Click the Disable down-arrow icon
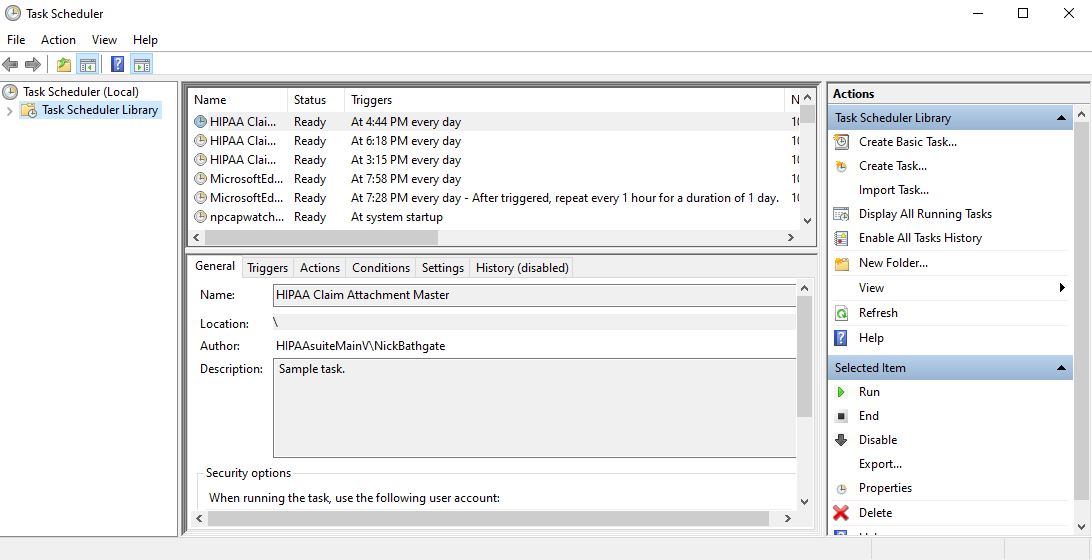The height and width of the screenshot is (560, 1092). click(x=841, y=440)
